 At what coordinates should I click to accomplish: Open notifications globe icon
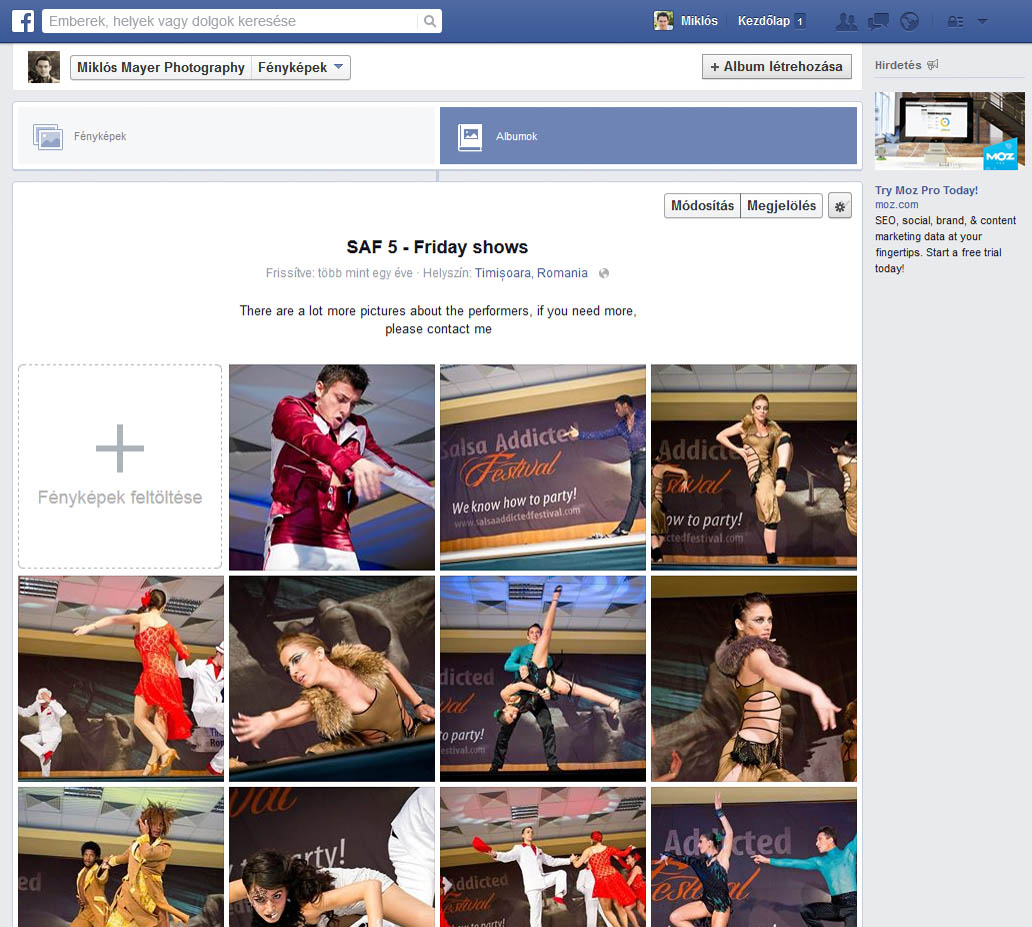click(x=910, y=22)
